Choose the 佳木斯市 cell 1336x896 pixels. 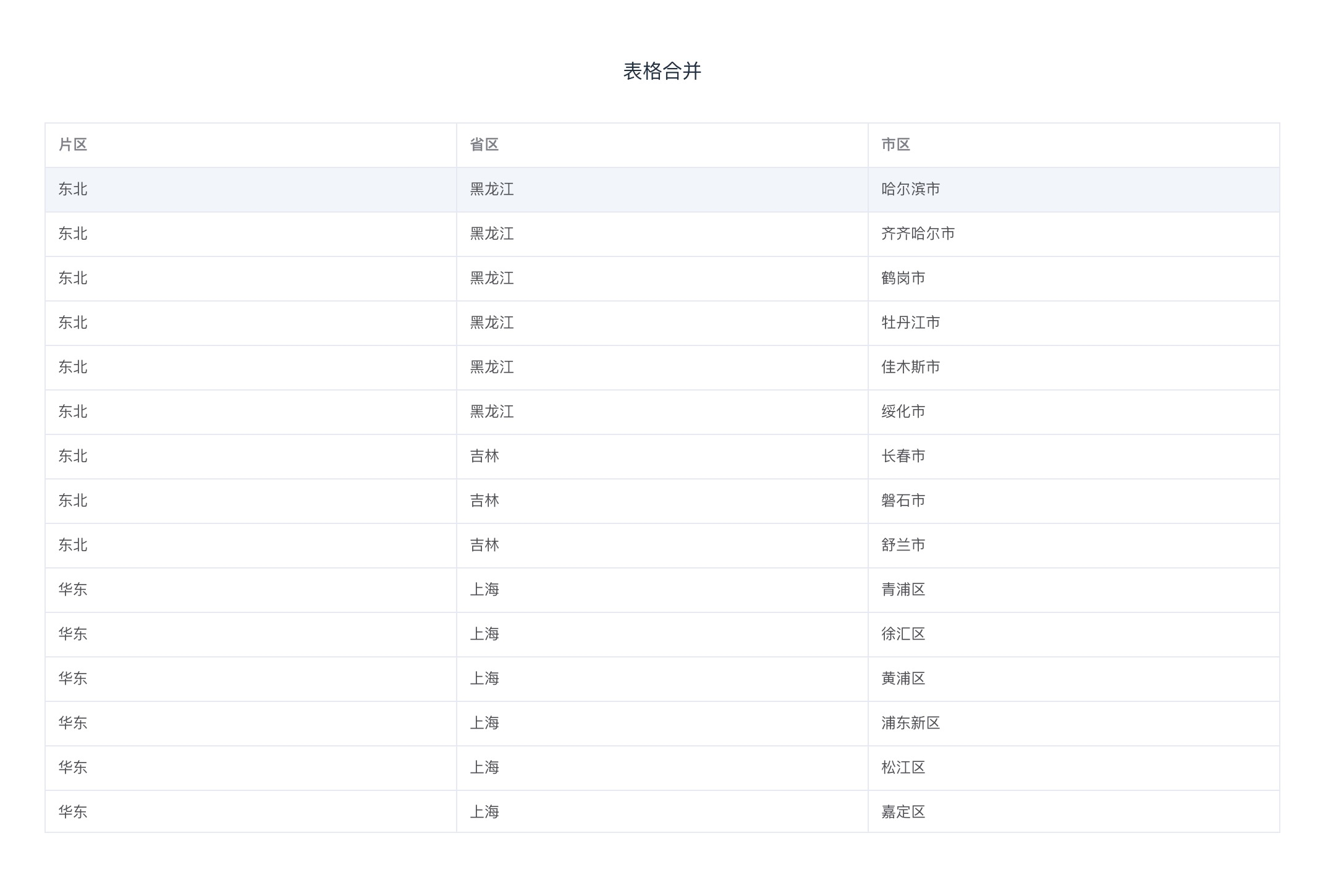(x=910, y=367)
